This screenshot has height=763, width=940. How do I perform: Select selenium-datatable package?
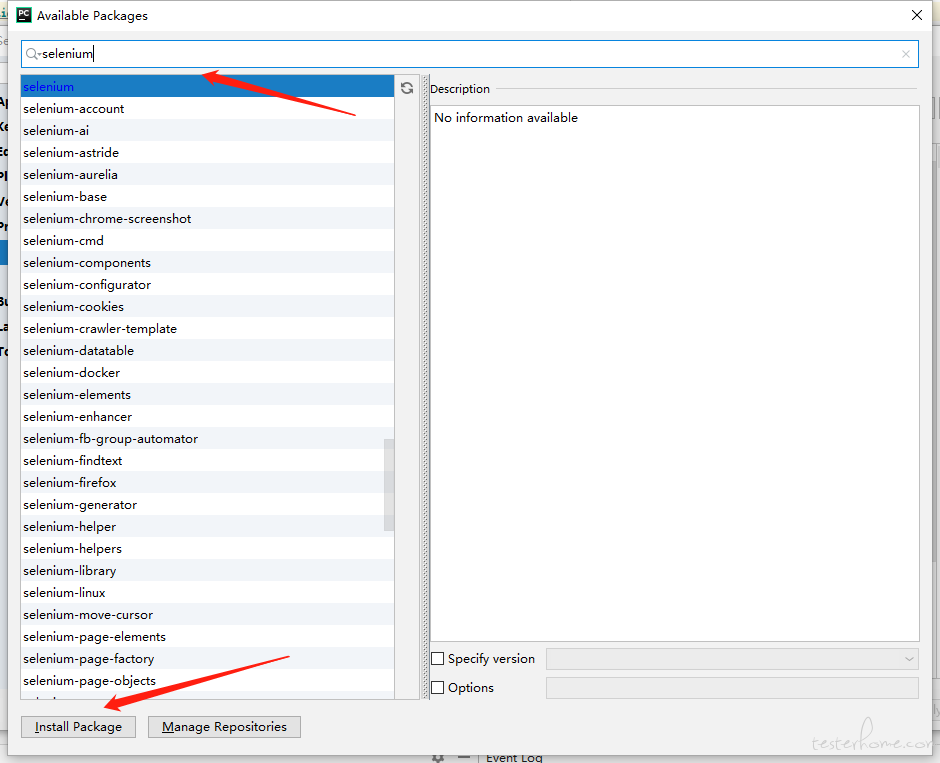pos(207,351)
